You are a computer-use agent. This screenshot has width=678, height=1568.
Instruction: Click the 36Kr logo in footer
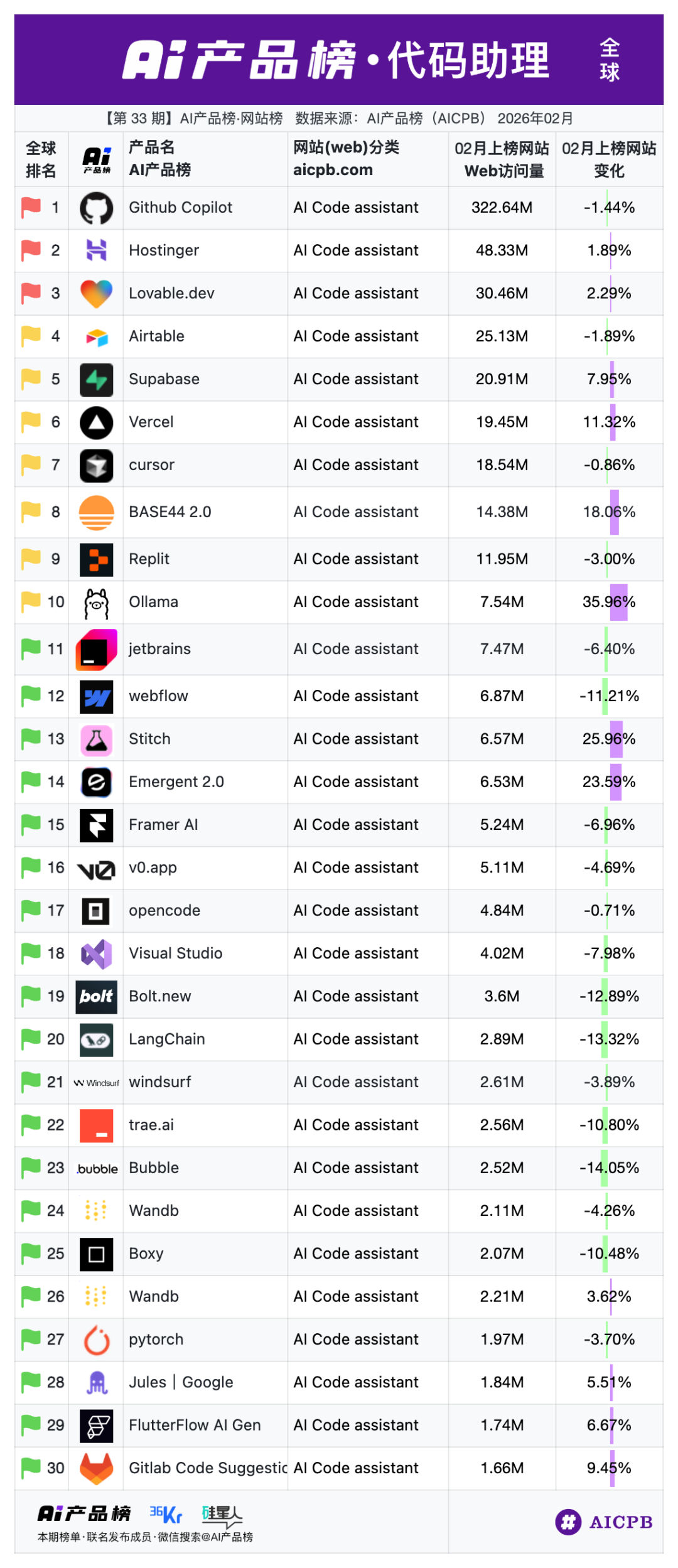(166, 1515)
